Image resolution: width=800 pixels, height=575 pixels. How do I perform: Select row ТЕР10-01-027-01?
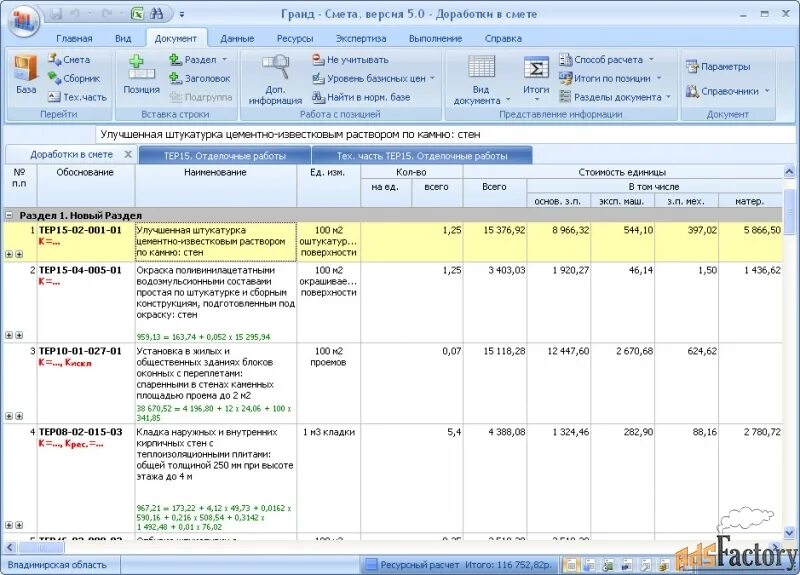392,383
